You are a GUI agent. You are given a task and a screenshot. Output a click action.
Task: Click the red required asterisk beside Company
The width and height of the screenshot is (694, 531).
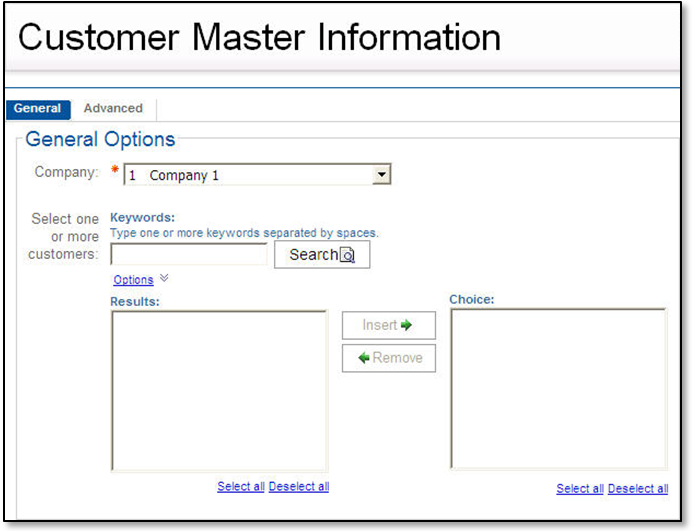coord(114,172)
